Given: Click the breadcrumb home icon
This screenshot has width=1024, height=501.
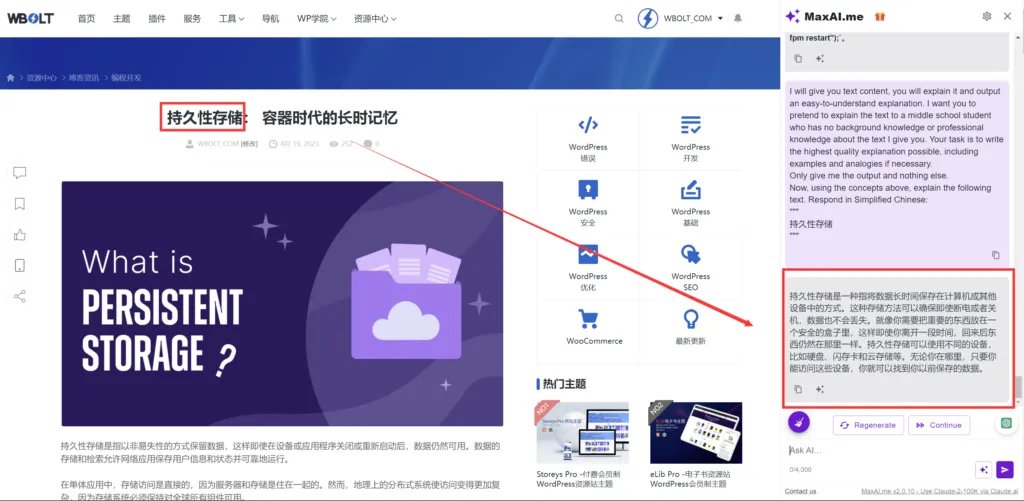Looking at the screenshot, I should click(10, 78).
